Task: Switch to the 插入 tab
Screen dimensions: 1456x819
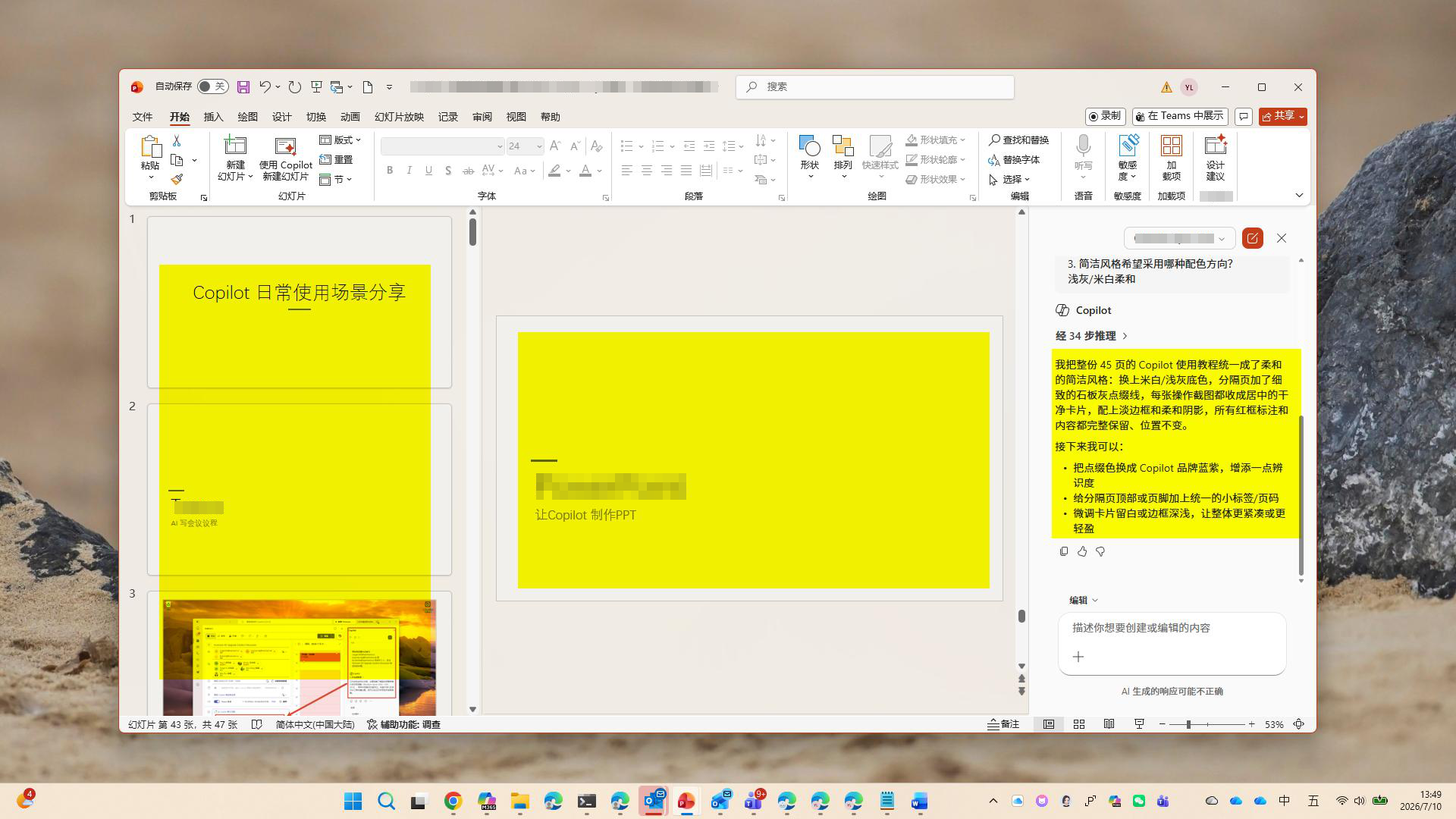Action: pyautogui.click(x=214, y=117)
